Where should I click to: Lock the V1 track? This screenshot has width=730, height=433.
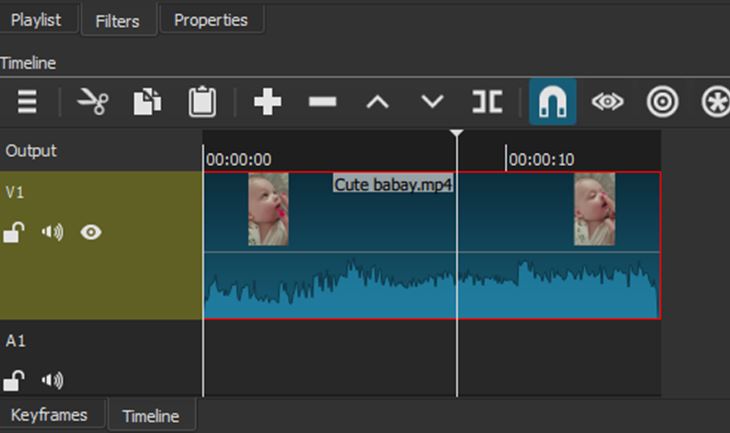(14, 232)
